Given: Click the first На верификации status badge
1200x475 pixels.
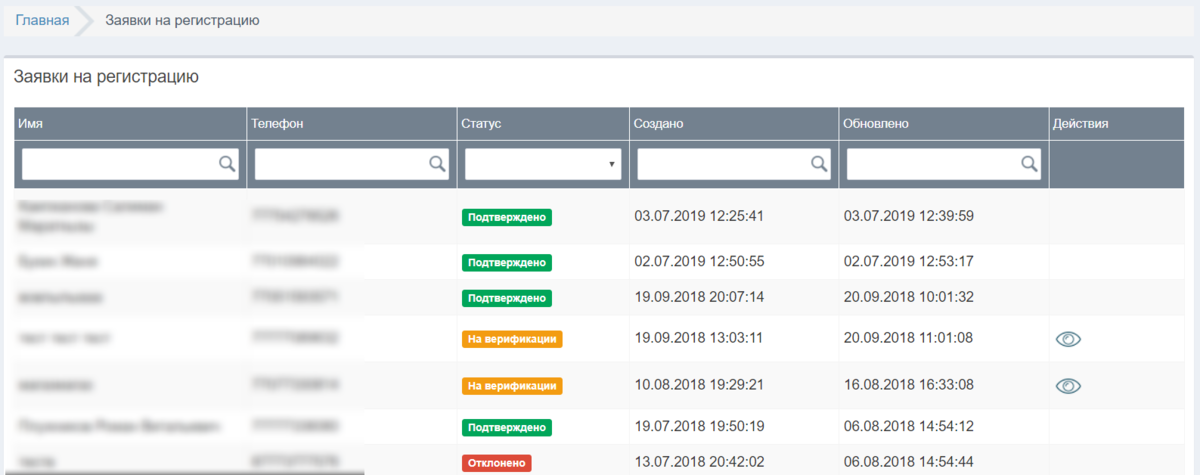Looking at the screenshot, I should tap(512, 339).
